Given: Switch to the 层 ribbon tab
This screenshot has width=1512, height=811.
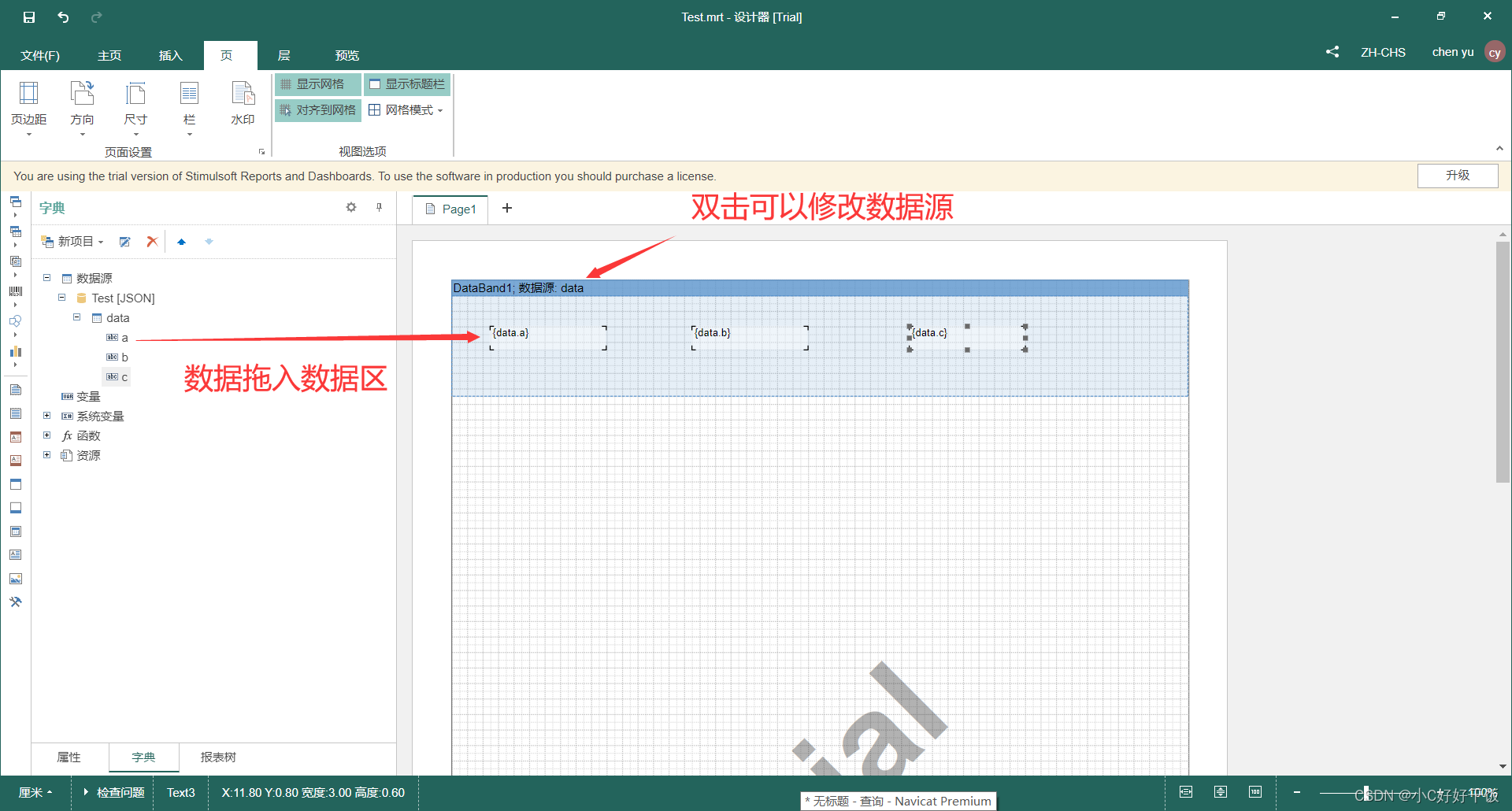Looking at the screenshot, I should [284, 55].
